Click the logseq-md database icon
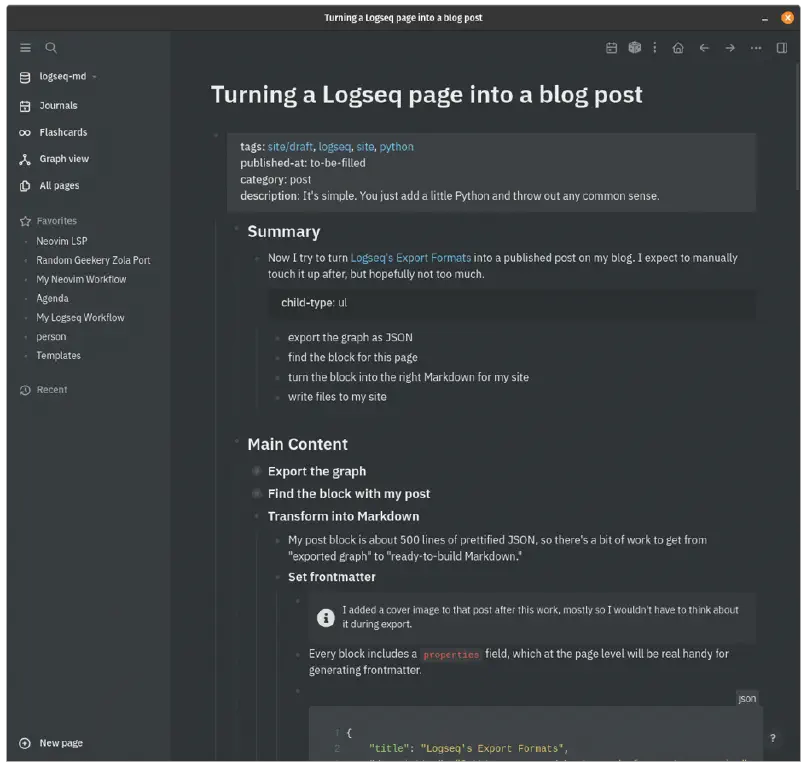This screenshot has height=768, width=807. 25,77
